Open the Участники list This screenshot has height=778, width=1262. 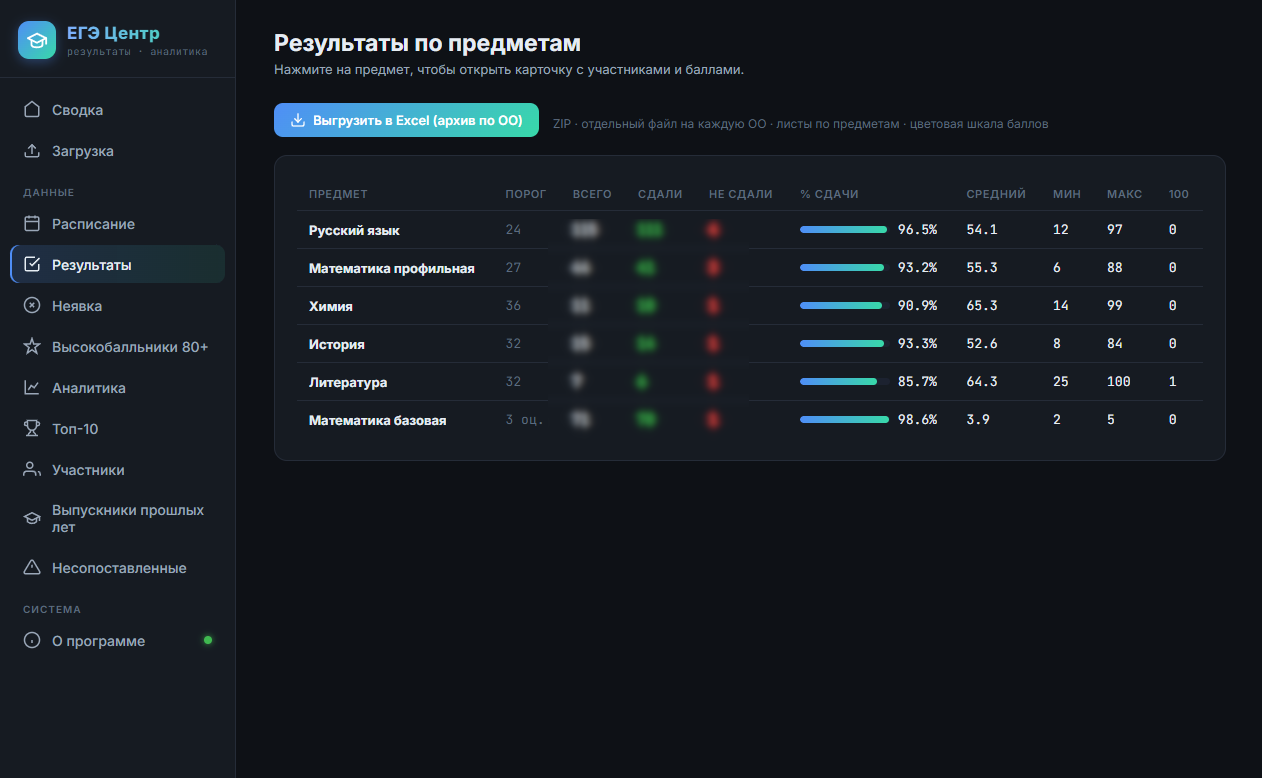pos(118,470)
